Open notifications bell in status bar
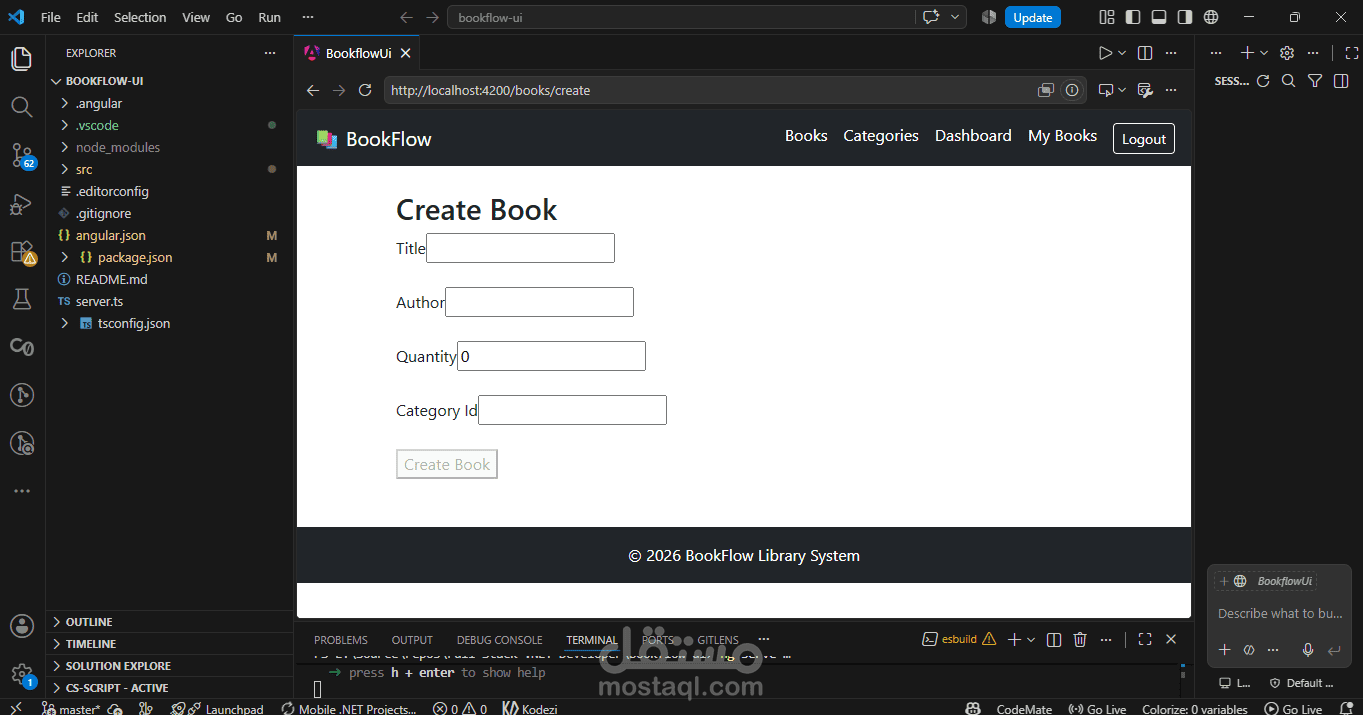The height and width of the screenshot is (715, 1363). pos(1346,708)
